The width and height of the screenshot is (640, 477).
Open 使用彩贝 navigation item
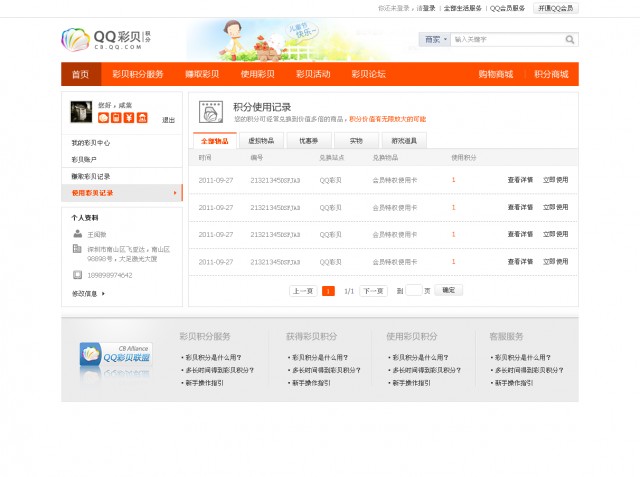click(x=258, y=74)
